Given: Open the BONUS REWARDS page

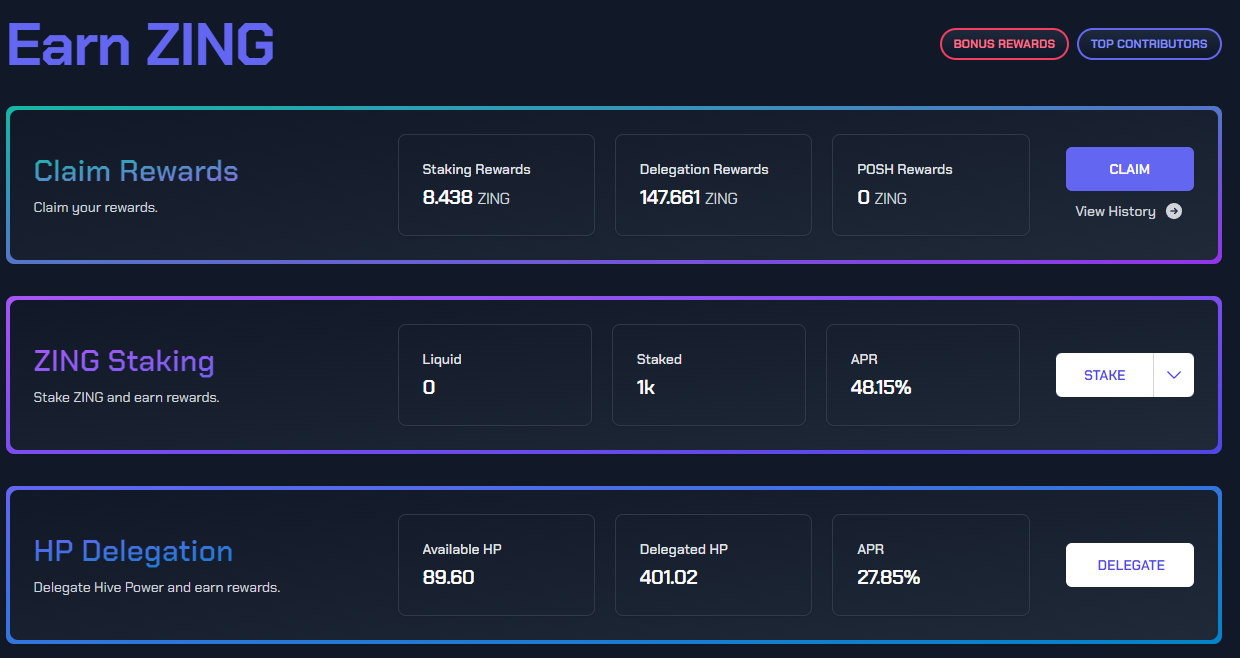Looking at the screenshot, I should (1004, 44).
